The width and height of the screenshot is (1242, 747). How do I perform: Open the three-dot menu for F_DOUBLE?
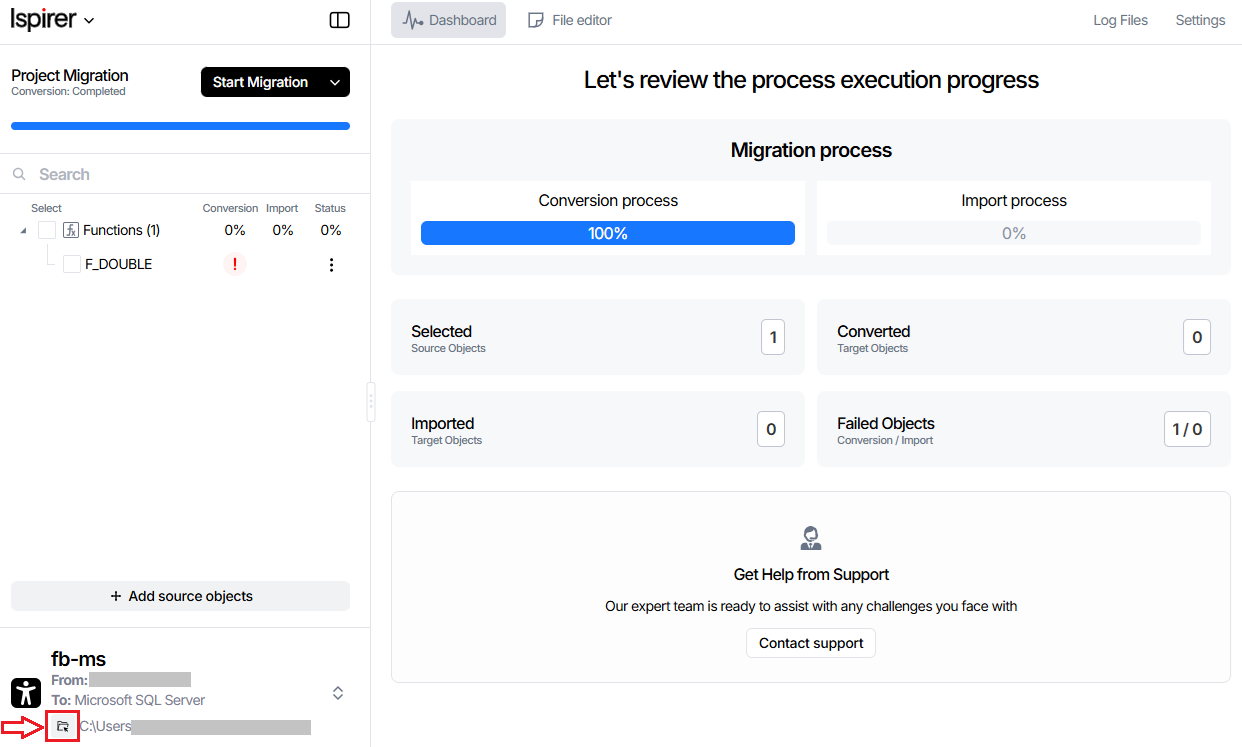(x=332, y=265)
